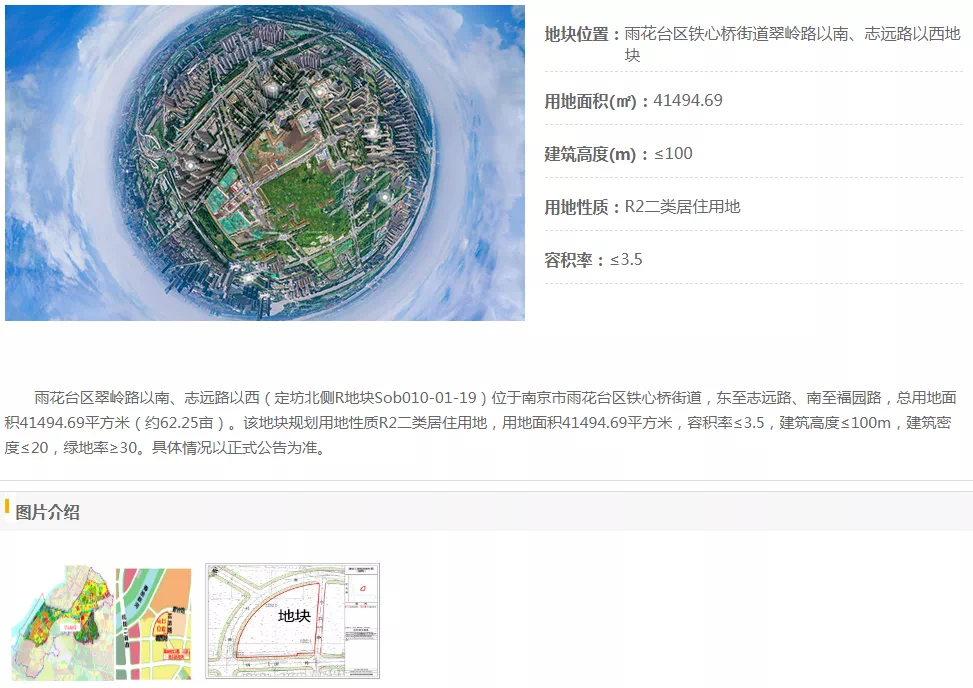973x688 pixels.
Task: Select the ≤100 building height value
Action: click(x=673, y=153)
